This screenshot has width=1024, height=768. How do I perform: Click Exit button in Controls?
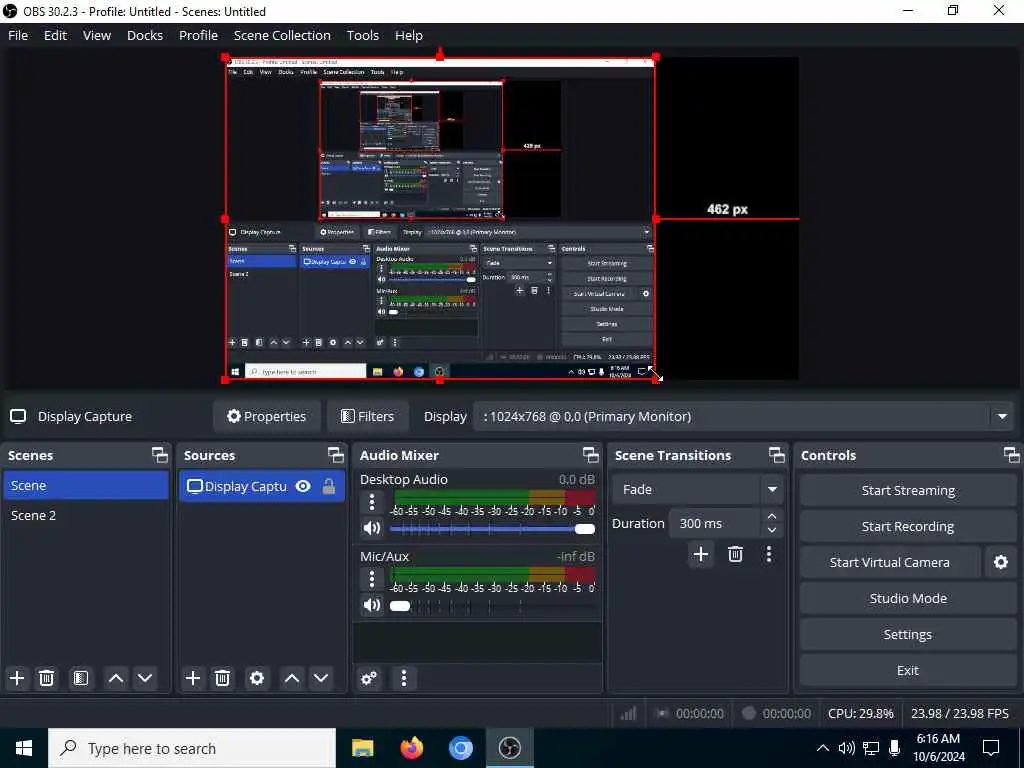[x=908, y=670]
